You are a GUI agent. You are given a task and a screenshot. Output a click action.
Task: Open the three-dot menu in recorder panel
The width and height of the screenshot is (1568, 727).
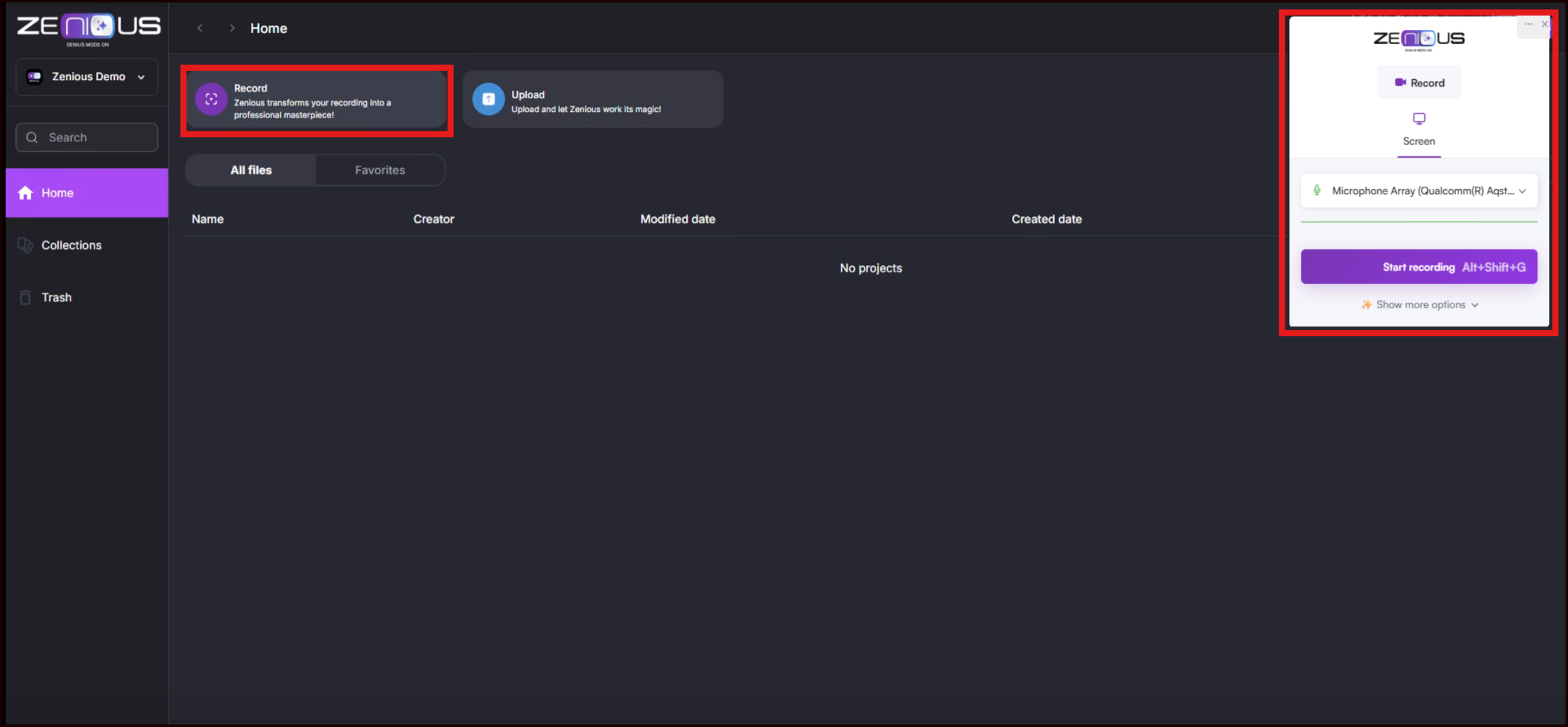coord(1528,25)
